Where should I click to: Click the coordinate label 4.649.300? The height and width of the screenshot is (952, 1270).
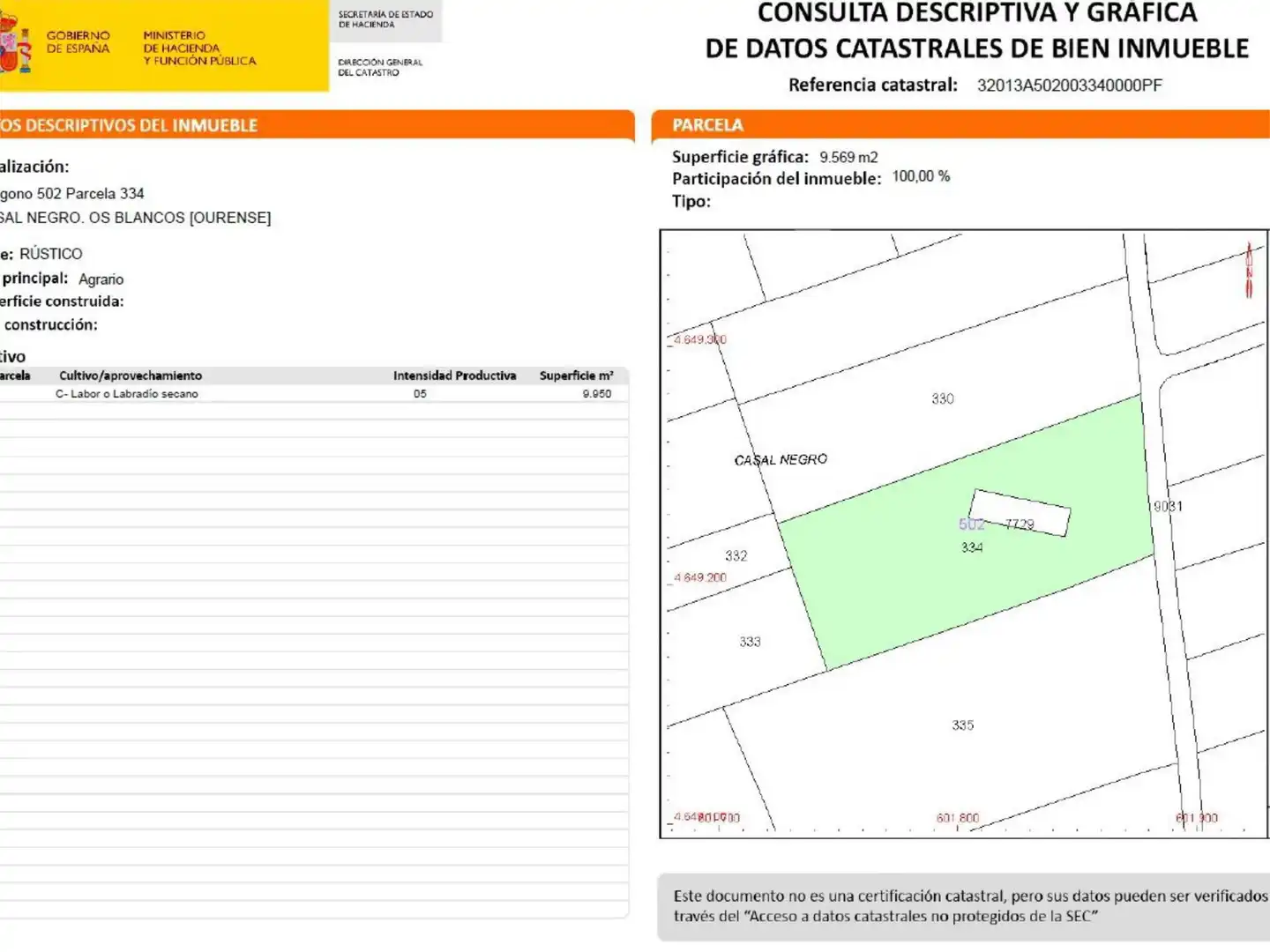700,339
